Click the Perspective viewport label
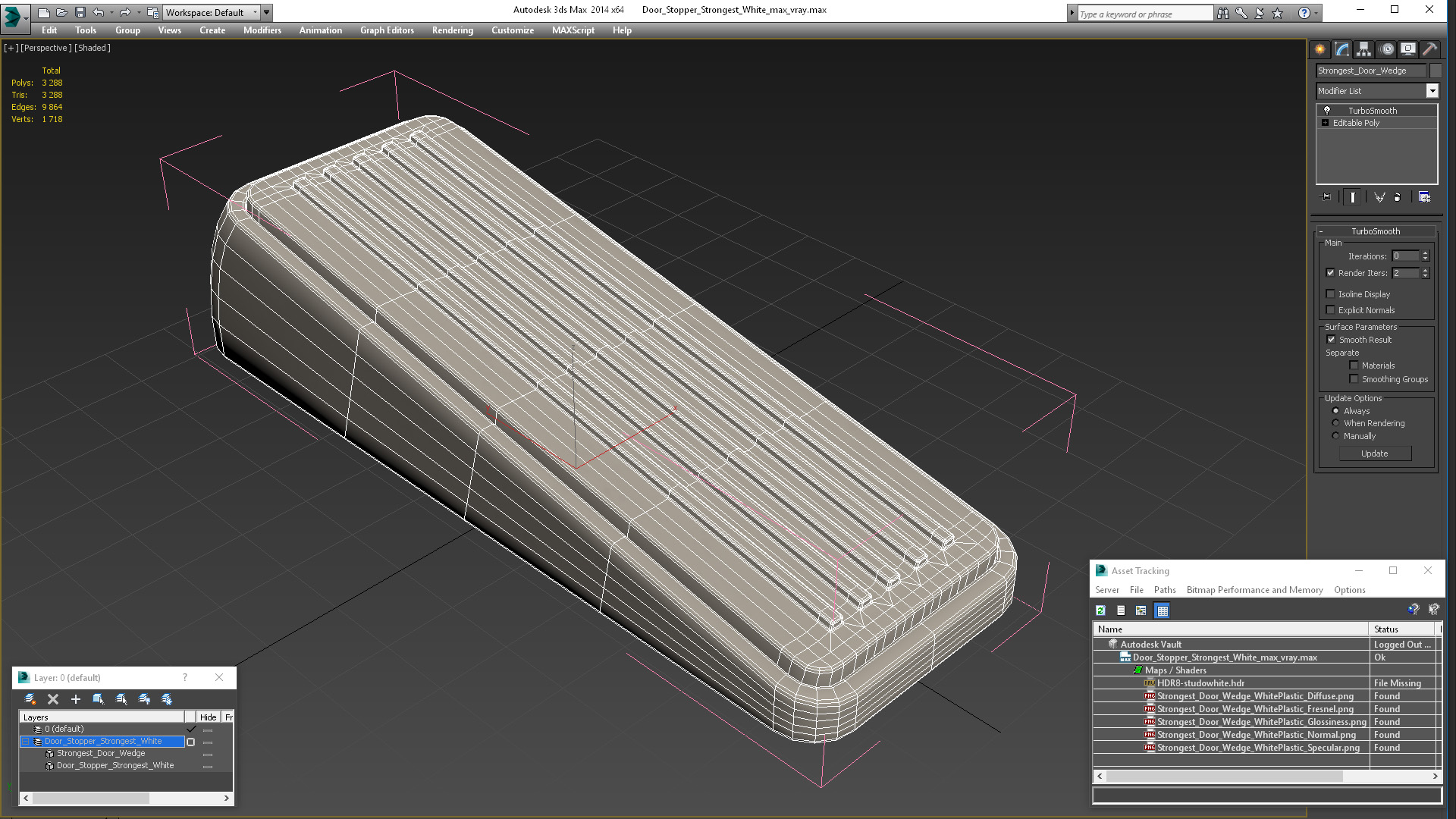Viewport: 1456px width, 819px height. click(x=46, y=48)
